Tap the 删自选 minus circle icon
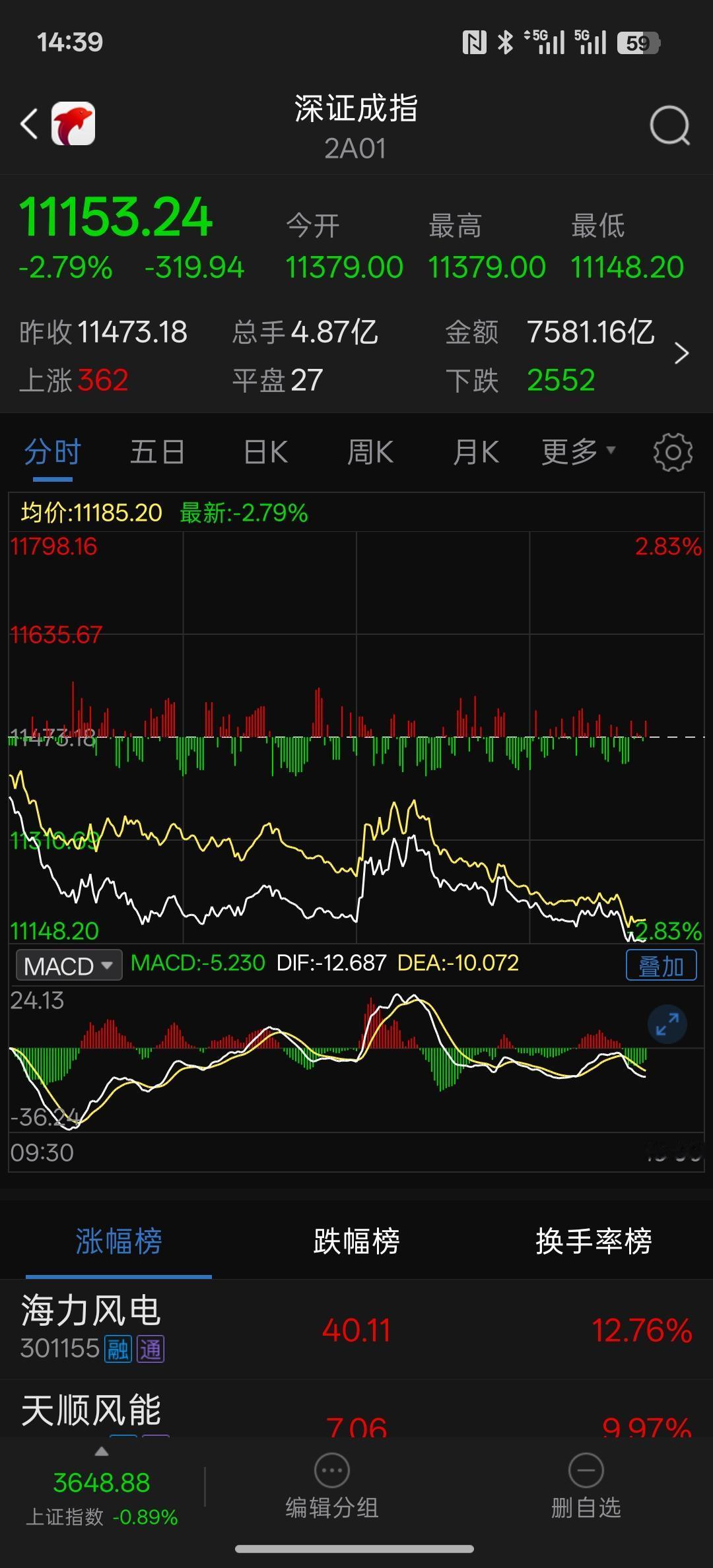This screenshot has height=1568, width=713. (586, 1471)
